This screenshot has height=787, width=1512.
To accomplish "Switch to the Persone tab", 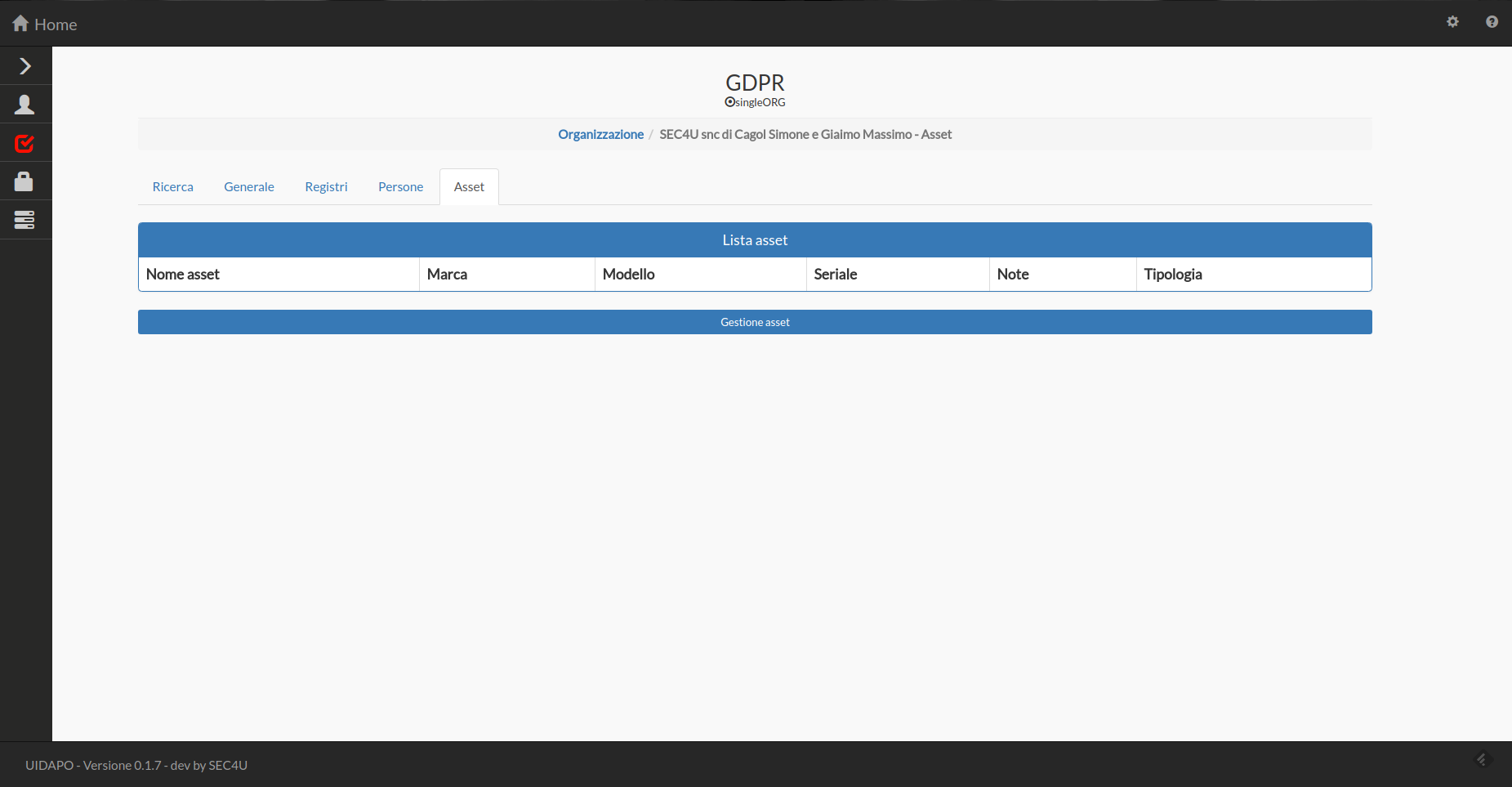I will pyautogui.click(x=400, y=187).
